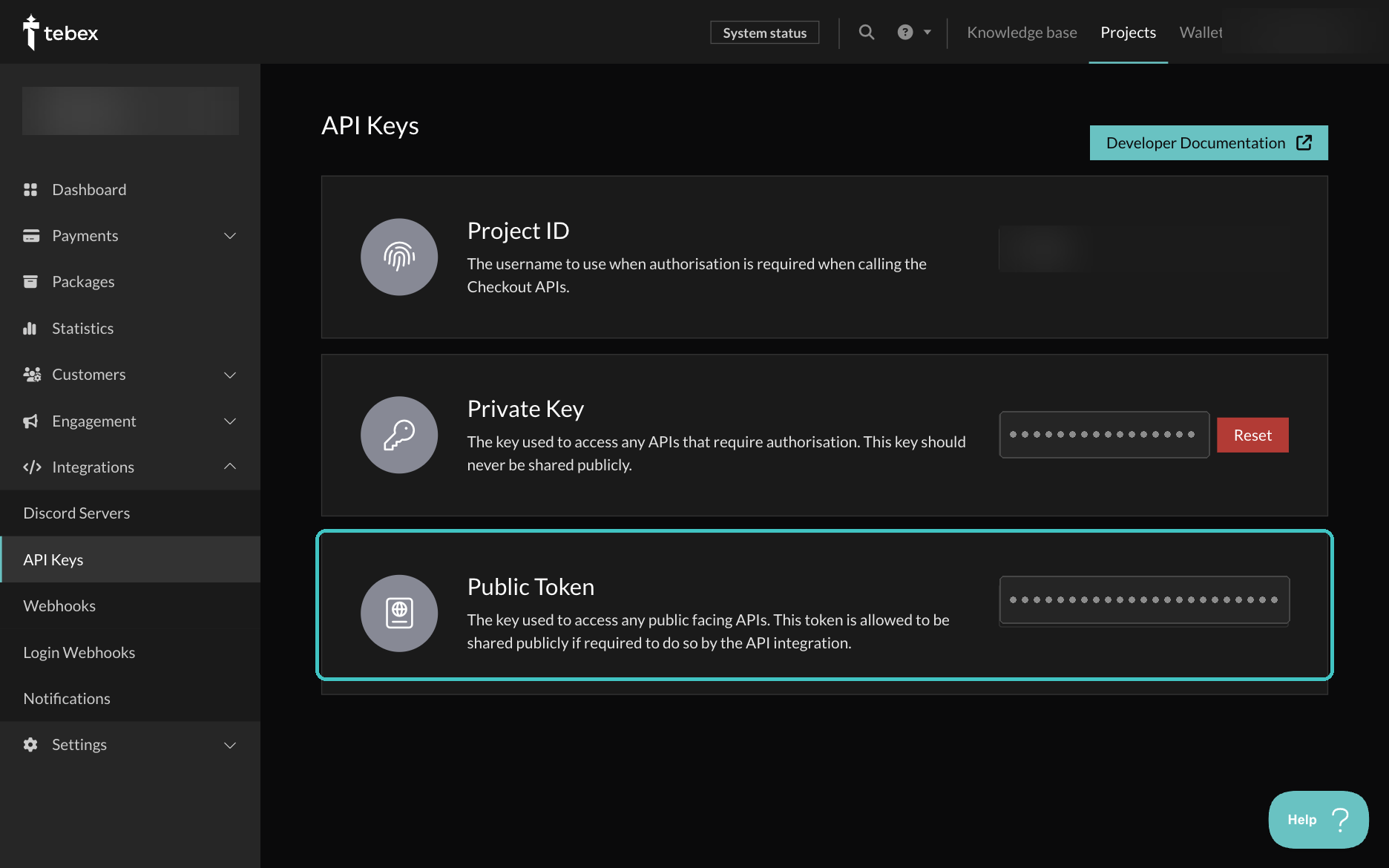Click the Engagement megaphone icon
The width and height of the screenshot is (1389, 868).
click(30, 421)
